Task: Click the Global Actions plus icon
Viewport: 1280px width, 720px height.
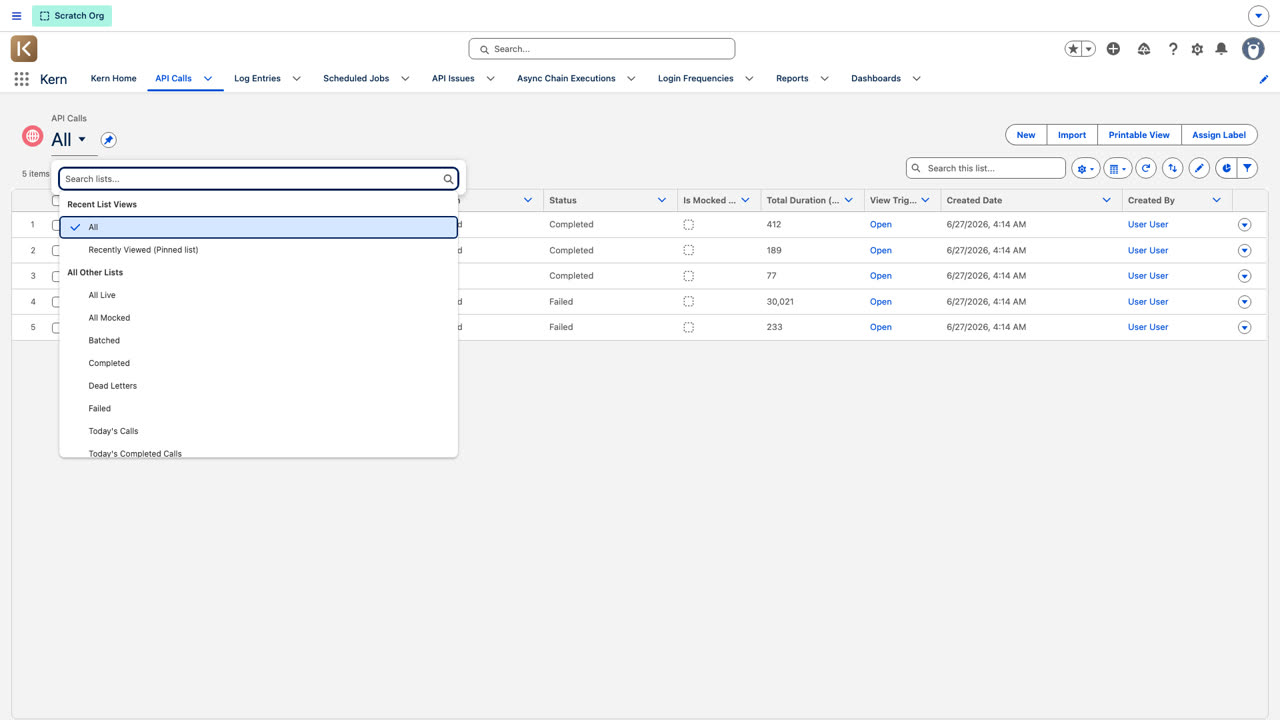Action: [x=1113, y=49]
